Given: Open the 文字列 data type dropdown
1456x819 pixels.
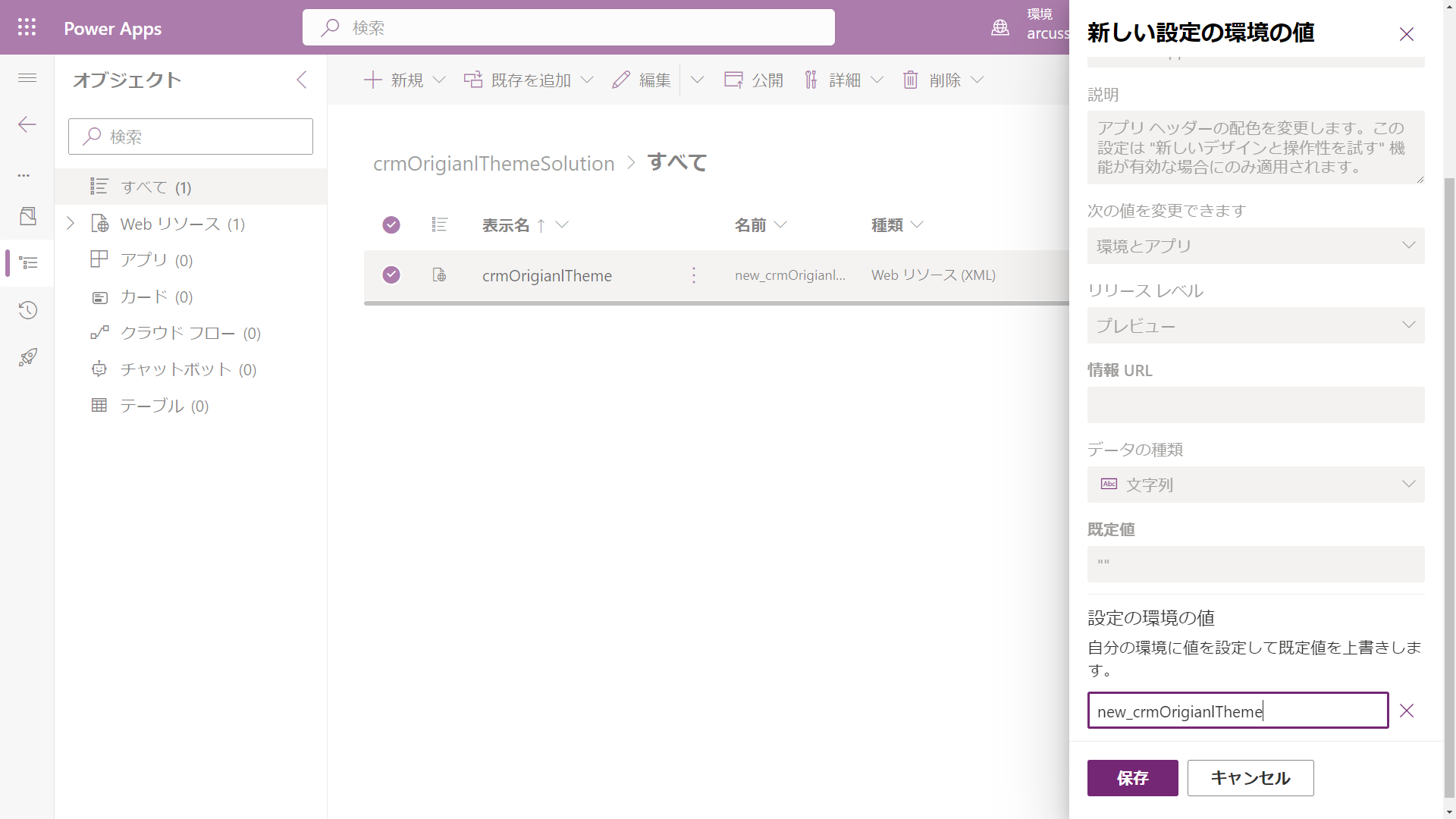Looking at the screenshot, I should [1256, 485].
